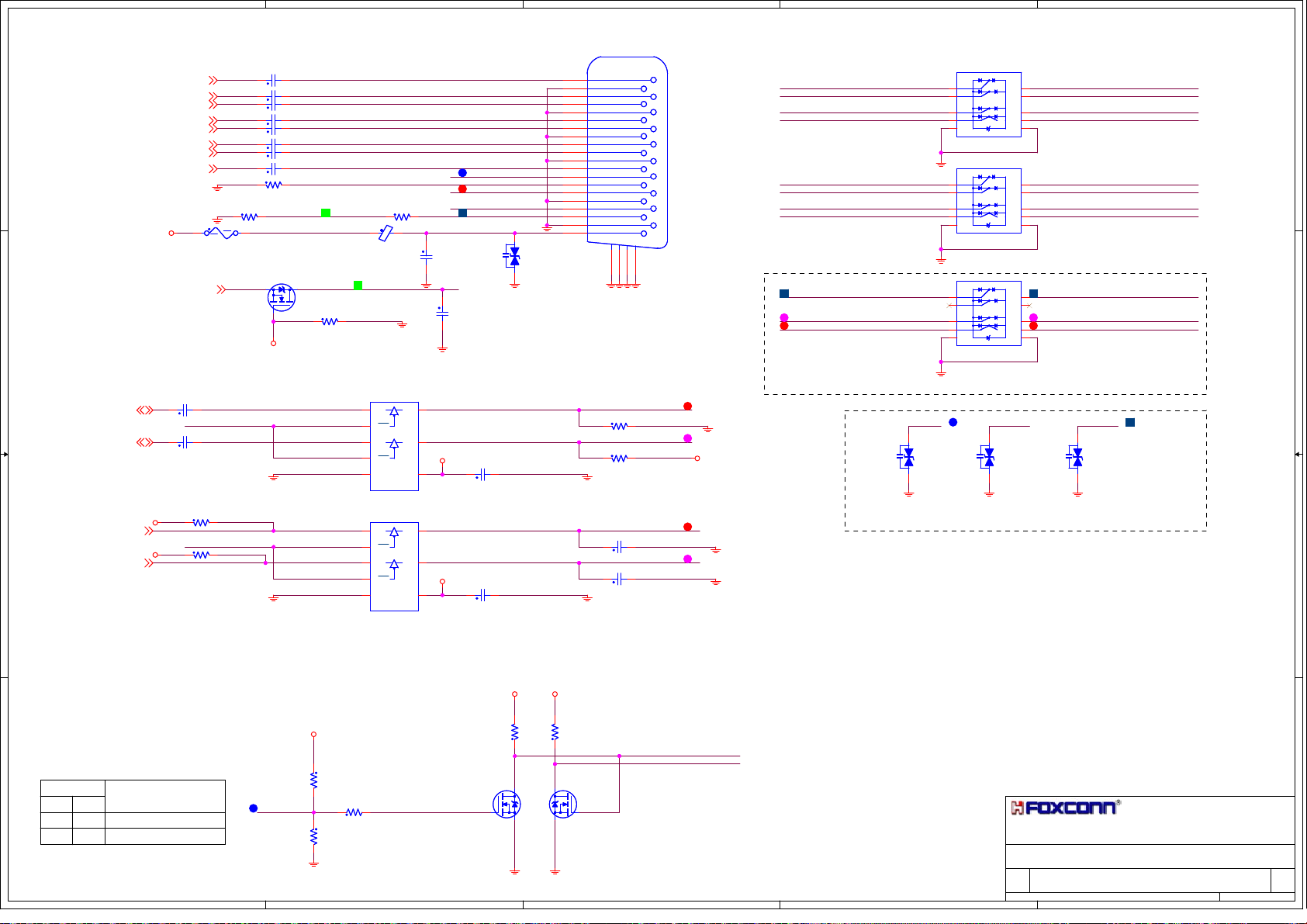Screen dimensions: 1307x924
Task: Select the switch IC inside the dashed box
Action: (988, 313)
